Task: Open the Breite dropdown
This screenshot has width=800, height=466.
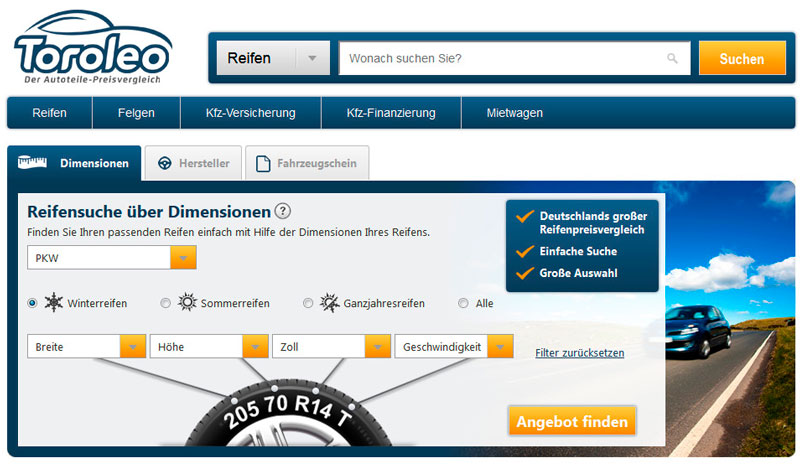Action: click(x=87, y=347)
